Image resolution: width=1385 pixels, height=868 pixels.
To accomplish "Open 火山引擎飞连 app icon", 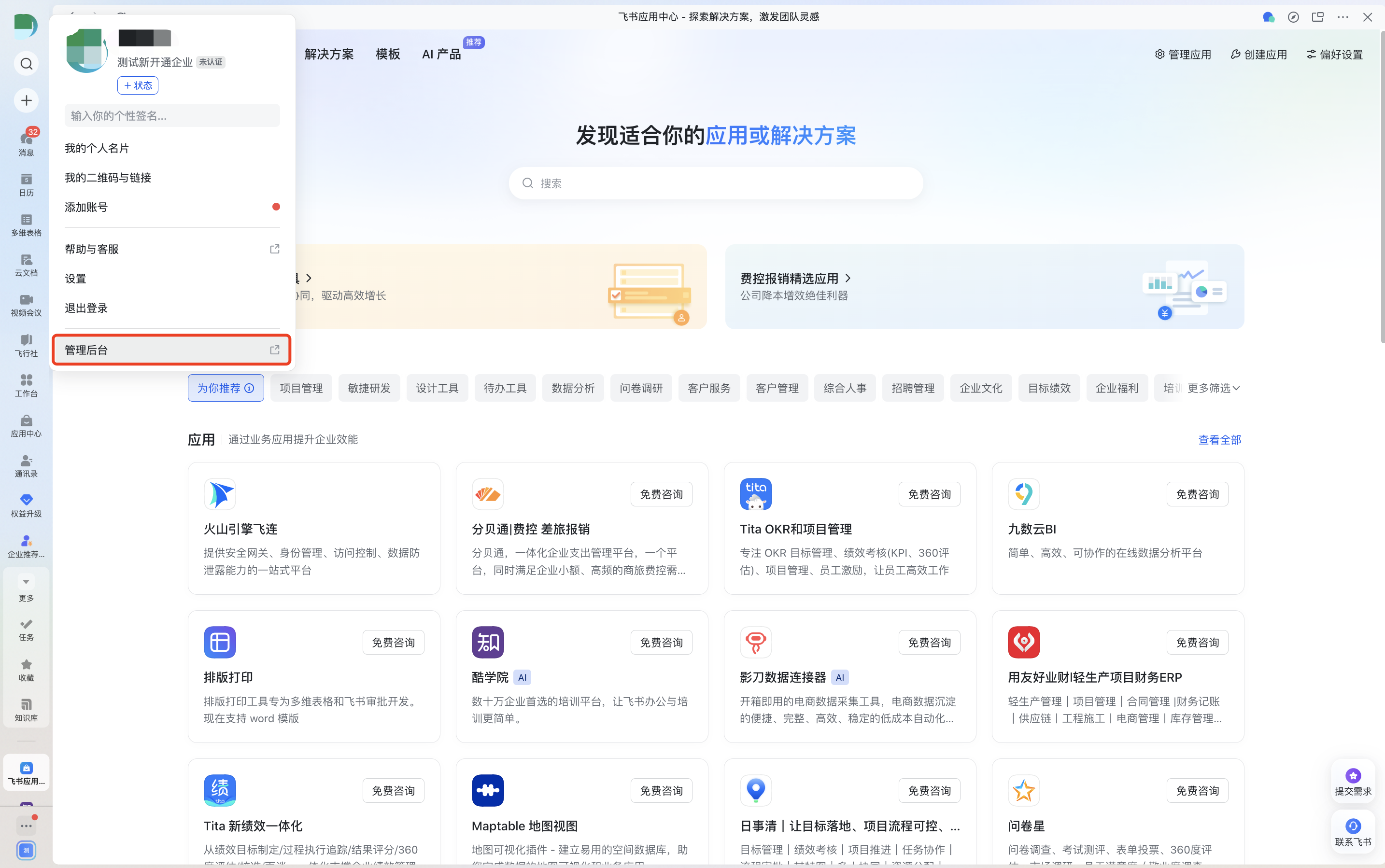I will click(220, 494).
